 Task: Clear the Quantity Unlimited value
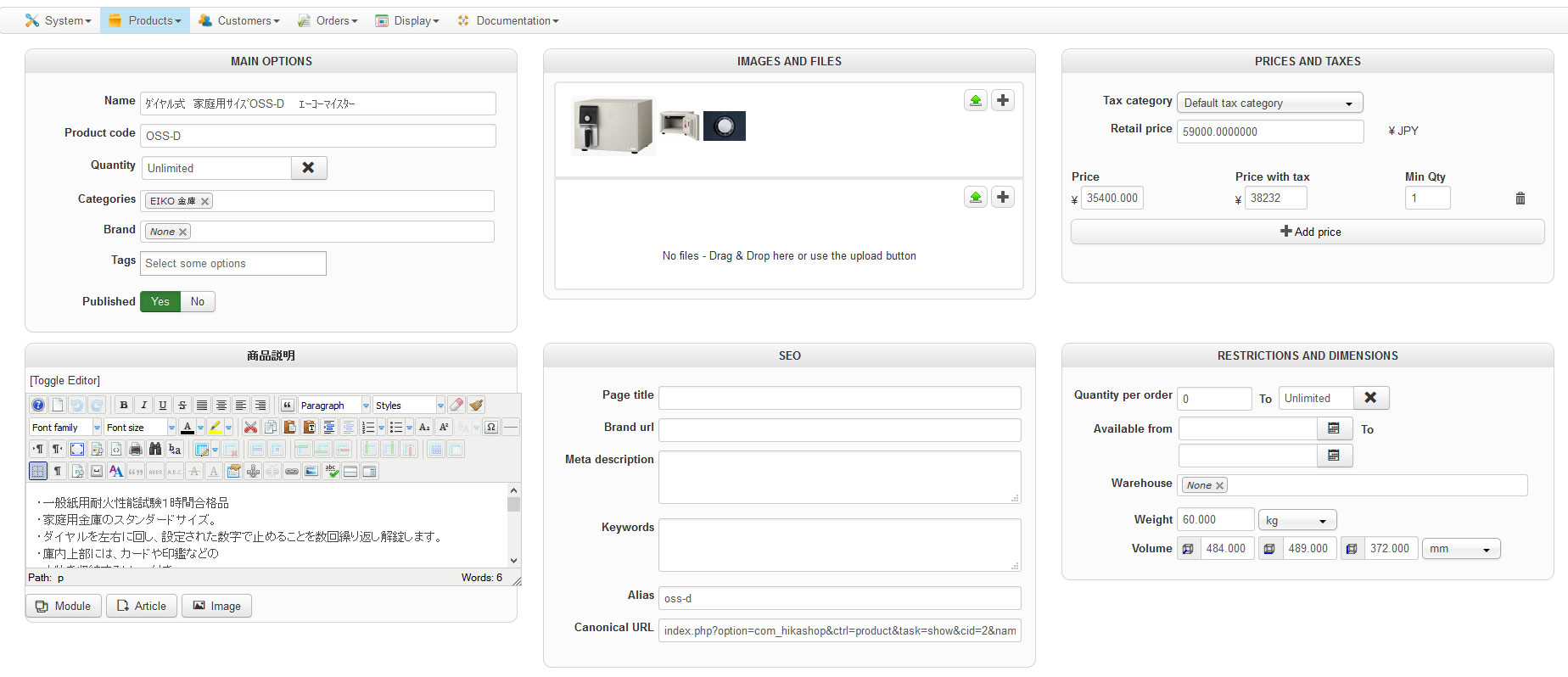click(309, 168)
